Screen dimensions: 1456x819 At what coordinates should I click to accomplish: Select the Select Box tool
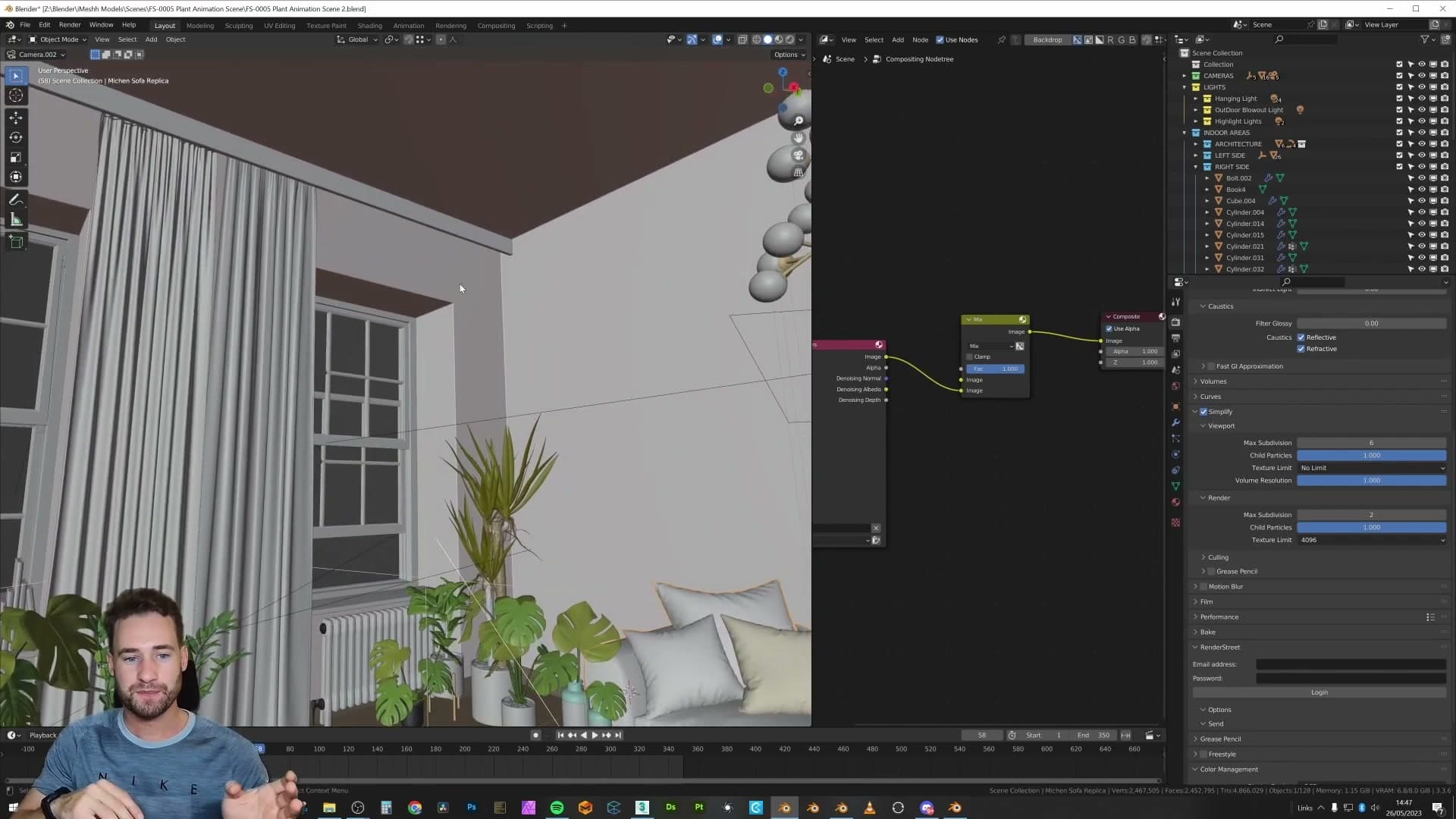click(x=16, y=76)
